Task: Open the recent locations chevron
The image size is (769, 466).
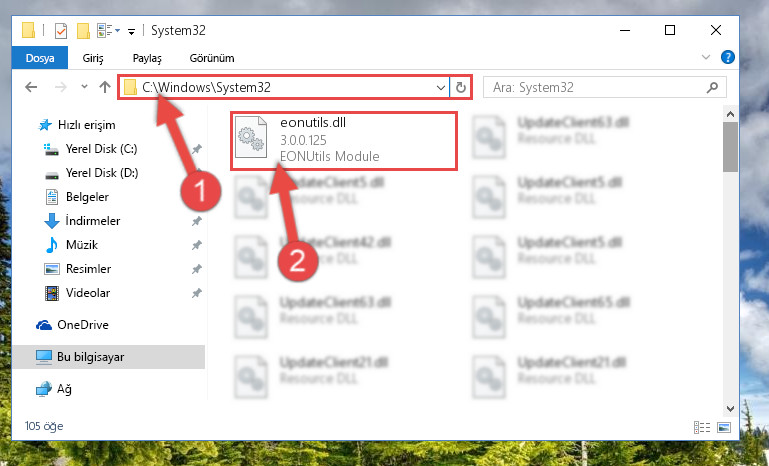Action: [84, 87]
